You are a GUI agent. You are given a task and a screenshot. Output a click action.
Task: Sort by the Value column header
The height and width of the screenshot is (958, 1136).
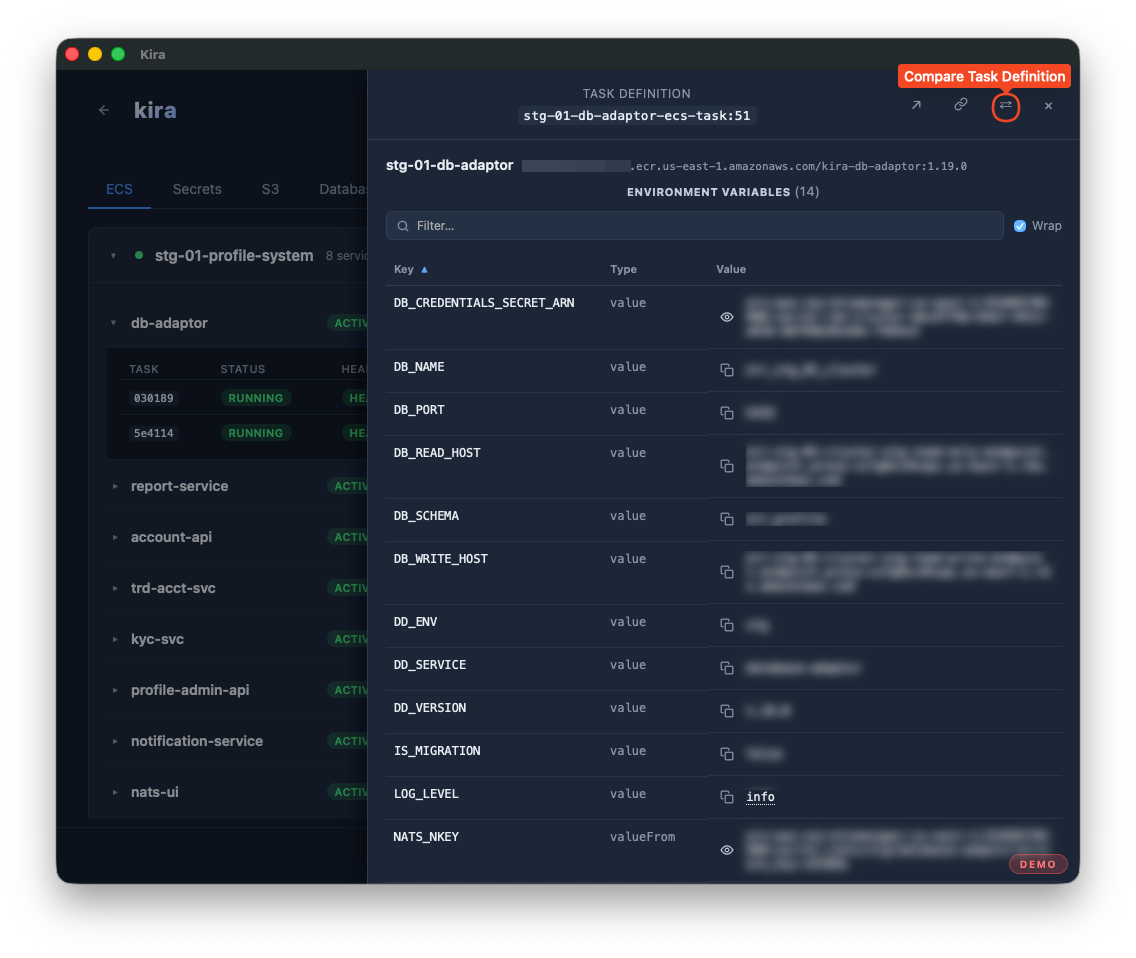tap(731, 270)
